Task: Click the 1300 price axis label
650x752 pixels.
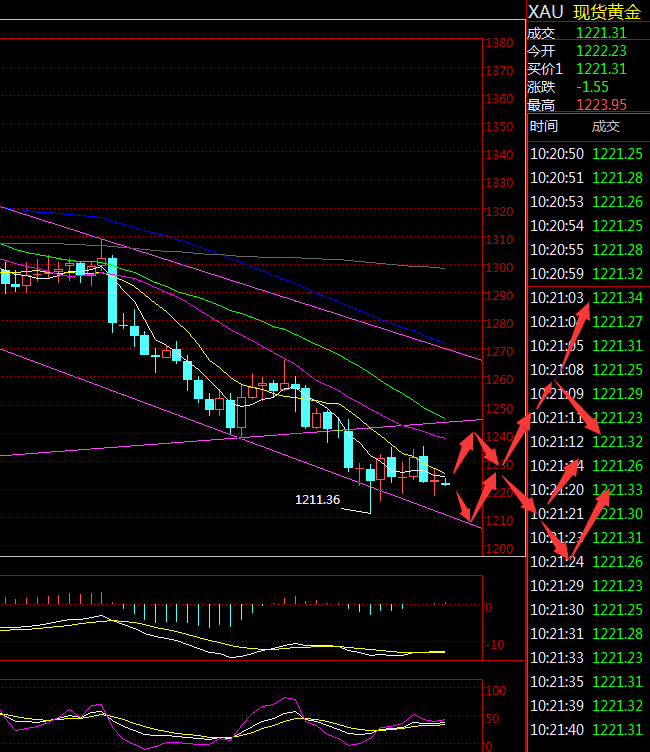Action: (x=499, y=268)
